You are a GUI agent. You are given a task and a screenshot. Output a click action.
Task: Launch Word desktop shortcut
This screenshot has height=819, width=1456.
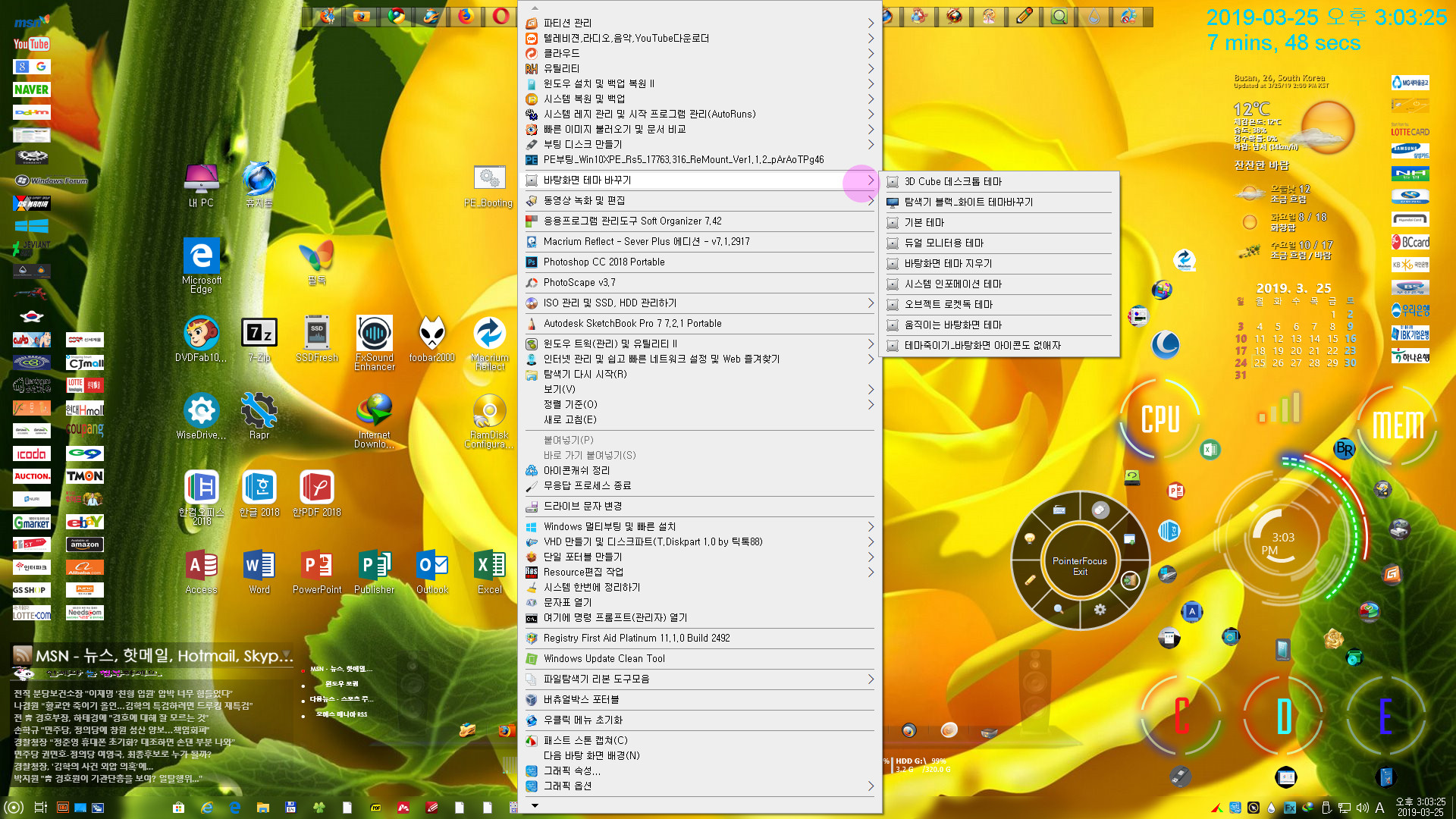259,571
